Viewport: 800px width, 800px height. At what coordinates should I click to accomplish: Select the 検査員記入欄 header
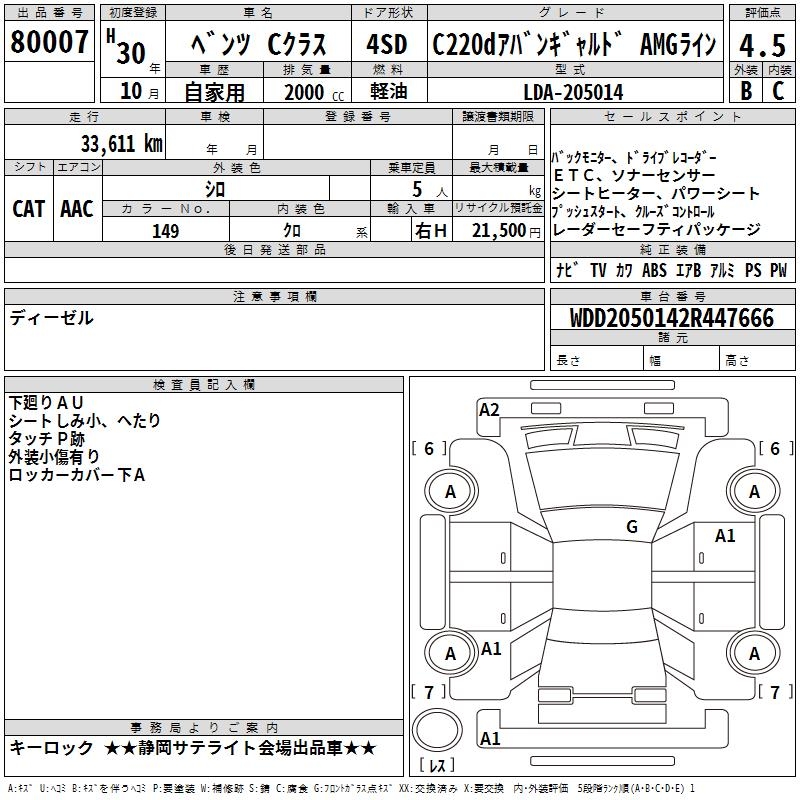click(x=204, y=385)
